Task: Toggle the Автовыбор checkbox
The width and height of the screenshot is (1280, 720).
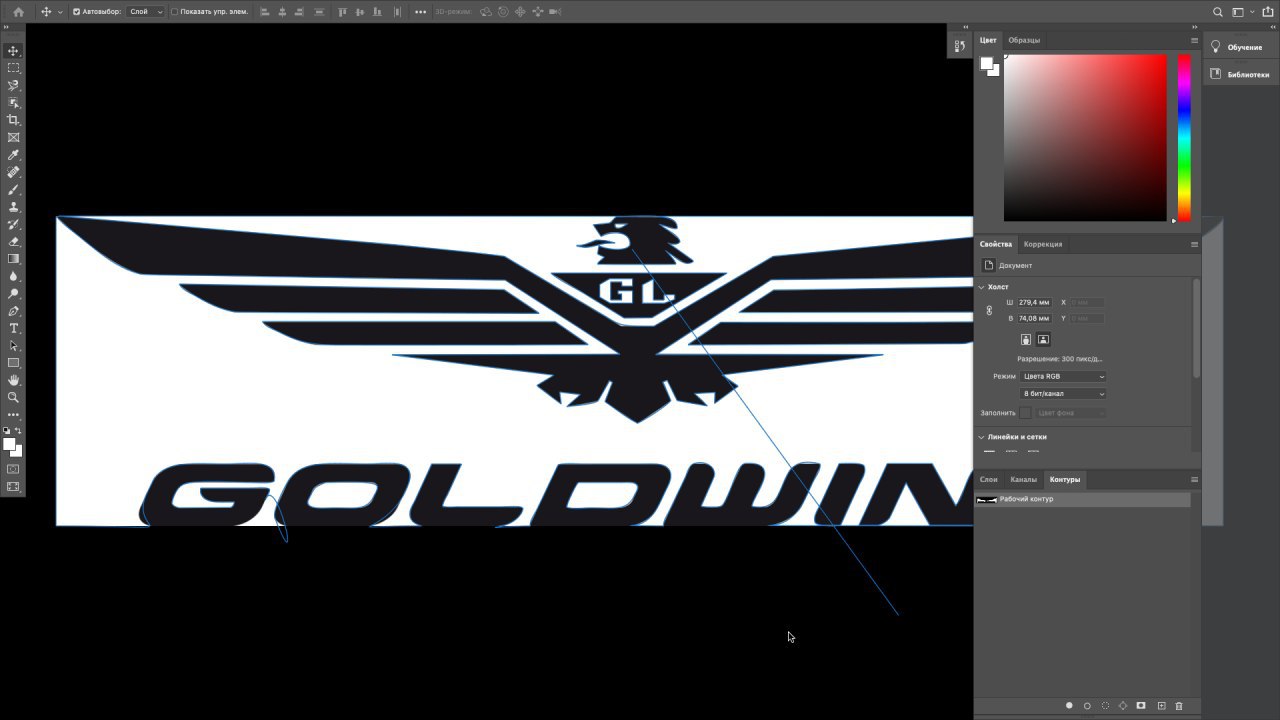Action: [x=77, y=12]
